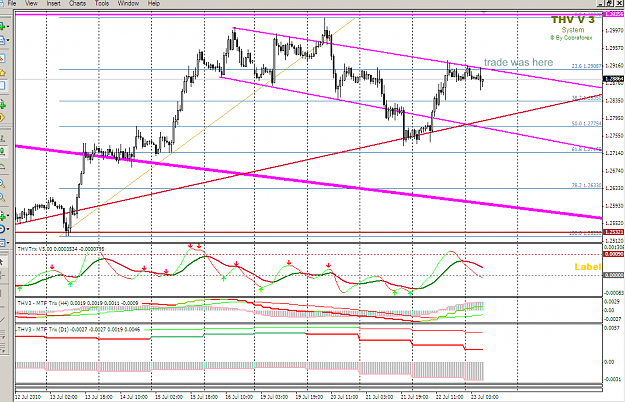This screenshot has width=625, height=402.
Task: Toggle the Navigator star icon
Action: click(2, 73)
